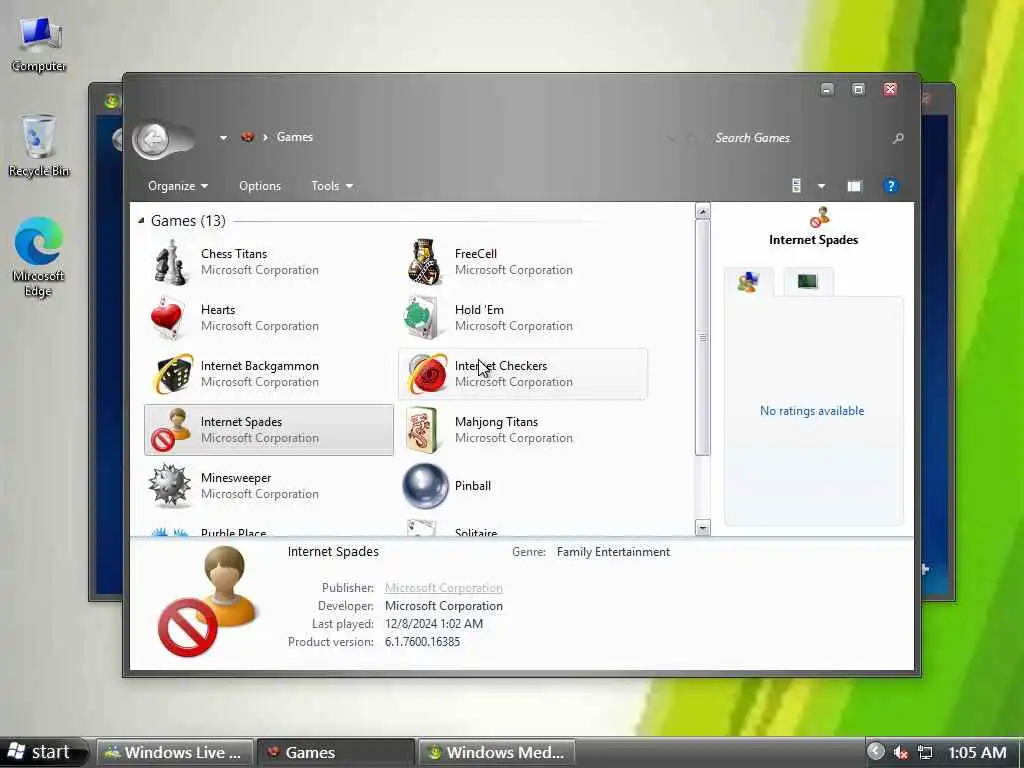Screen dimensions: 1024x768
Task: Toggle the preview pane icon
Action: tap(854, 186)
